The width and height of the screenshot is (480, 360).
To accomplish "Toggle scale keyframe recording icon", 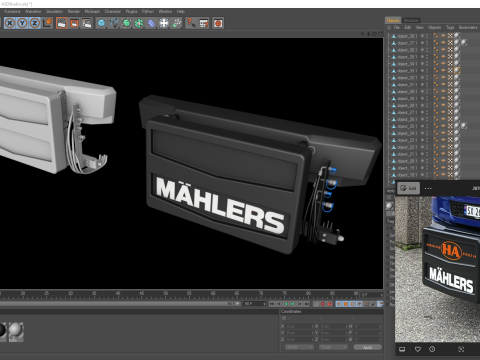I will 346,304.
